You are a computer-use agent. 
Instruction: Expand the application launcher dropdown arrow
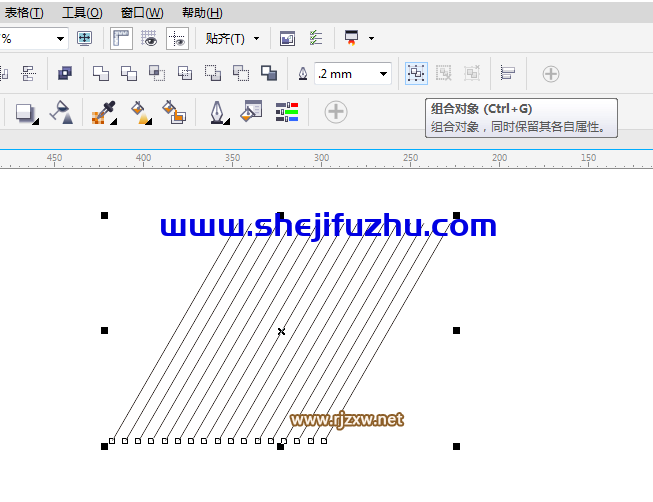pyautogui.click(x=371, y=38)
